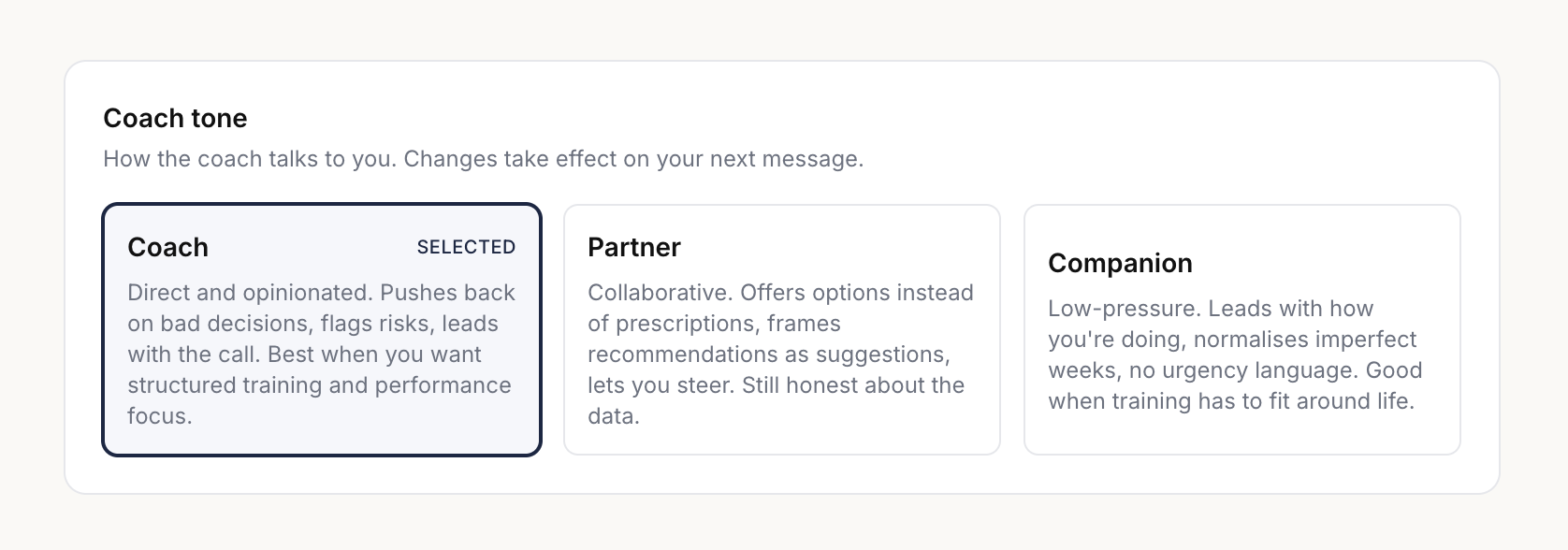The width and height of the screenshot is (1568, 550).
Task: Click the "Coach tone" section heading
Action: (175, 118)
